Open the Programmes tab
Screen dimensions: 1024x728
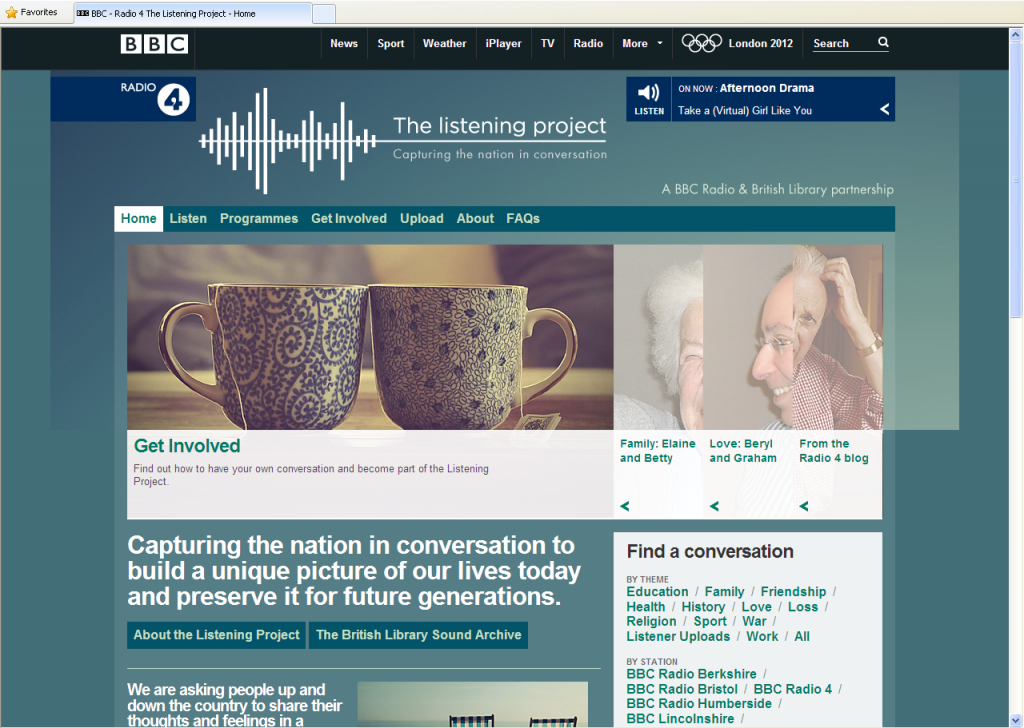[259, 219]
